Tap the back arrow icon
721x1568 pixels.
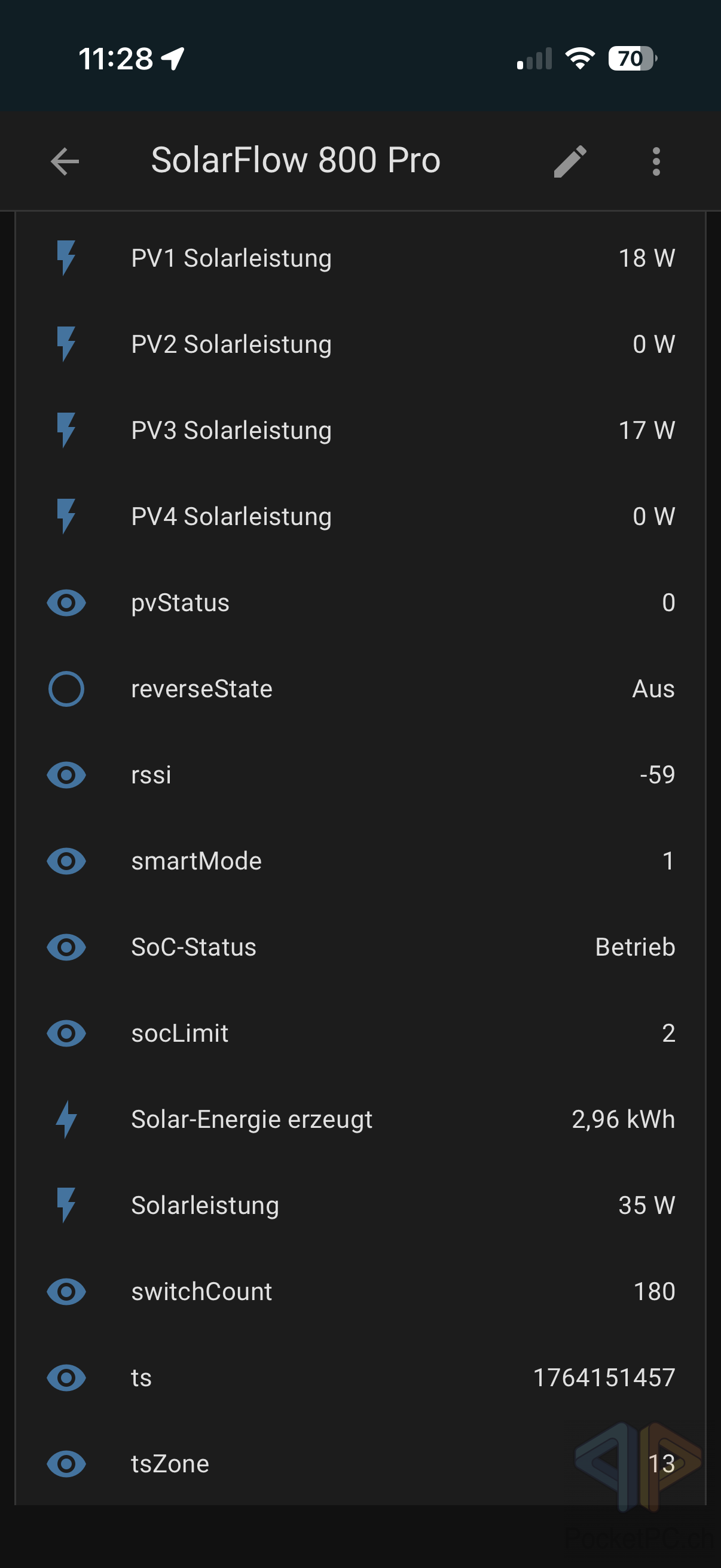65,162
